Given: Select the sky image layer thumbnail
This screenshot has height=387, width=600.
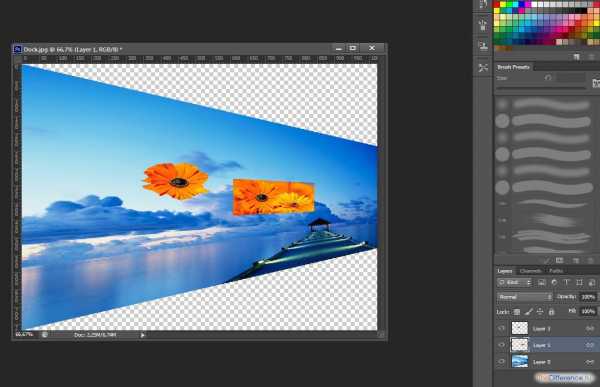Looking at the screenshot, I should 520,362.
